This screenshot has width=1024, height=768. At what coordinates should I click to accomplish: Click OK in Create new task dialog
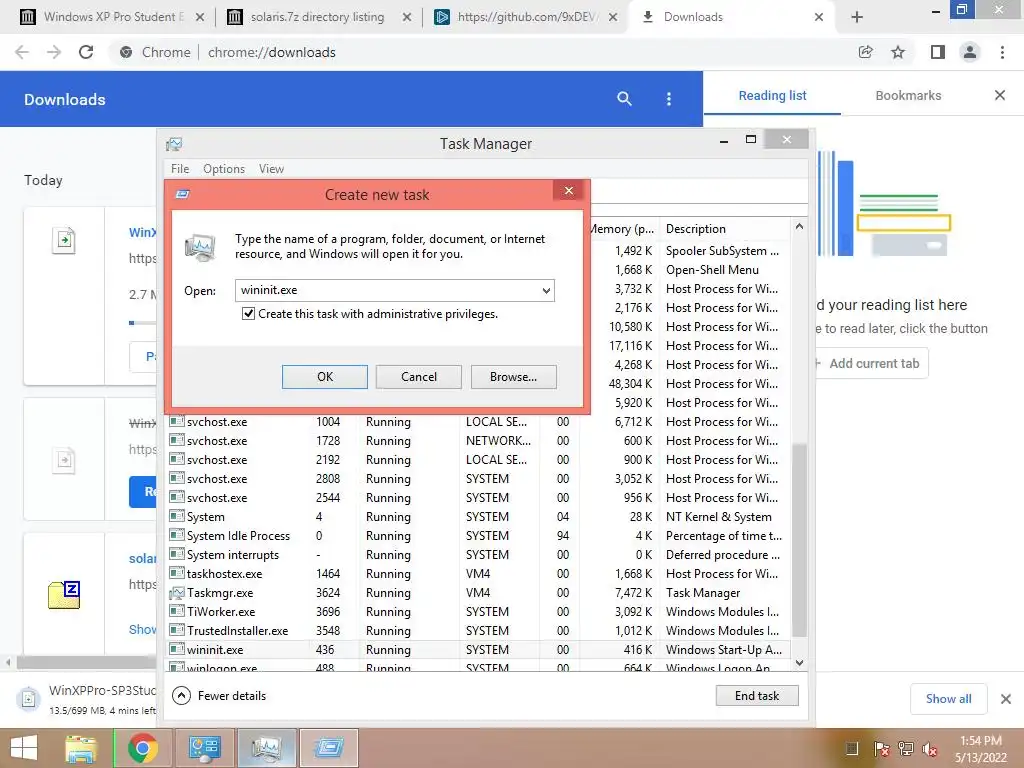coord(325,377)
